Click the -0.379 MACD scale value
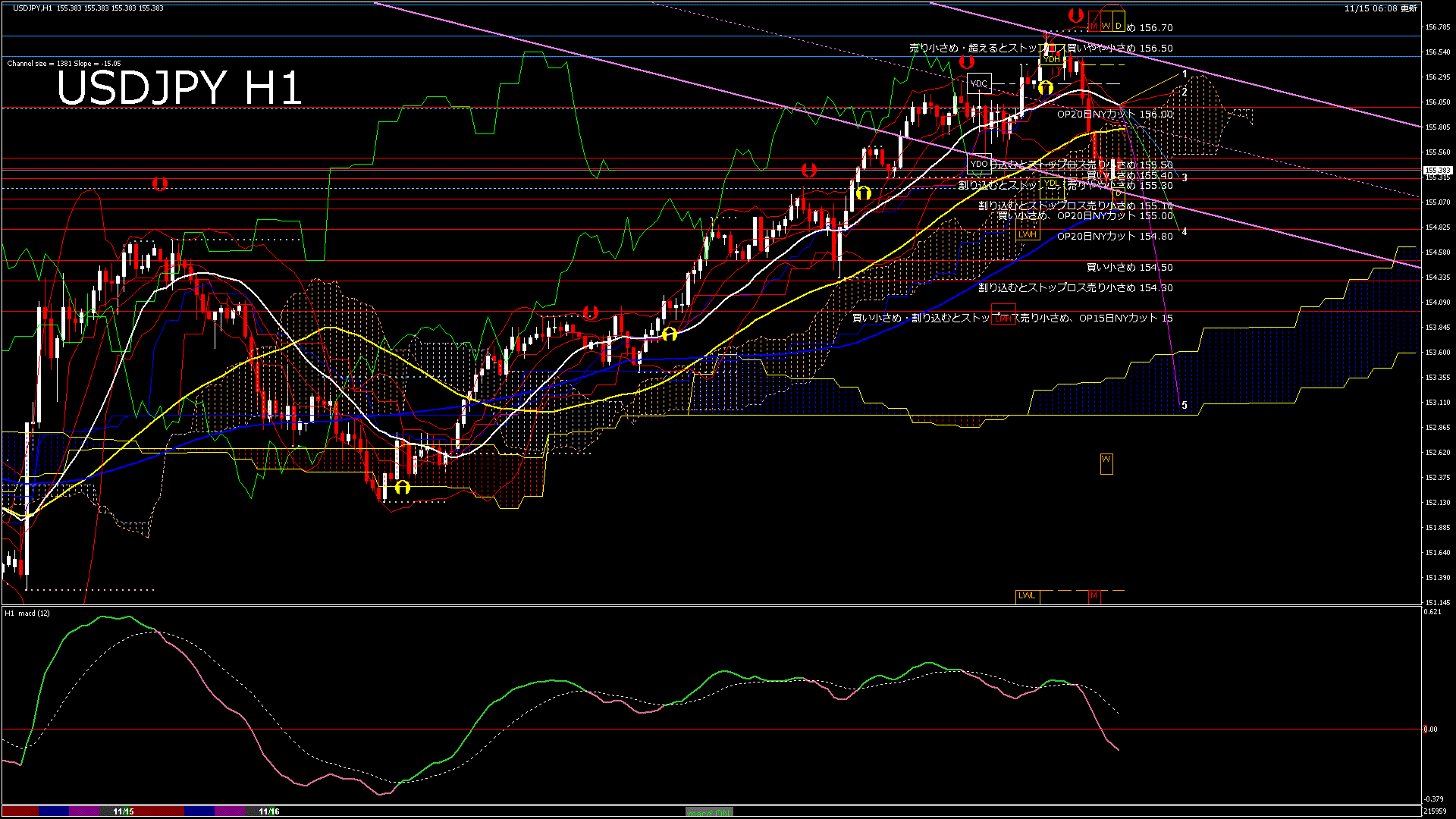The image size is (1456, 819). pos(1433,799)
